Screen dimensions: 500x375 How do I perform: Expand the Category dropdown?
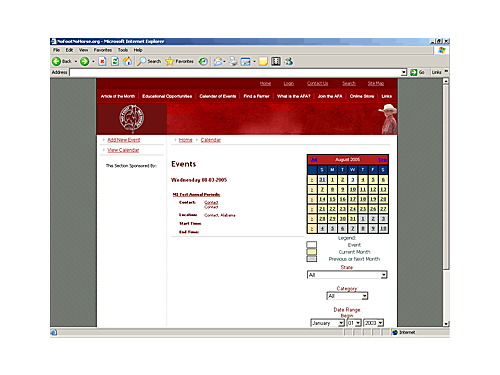coord(347,296)
